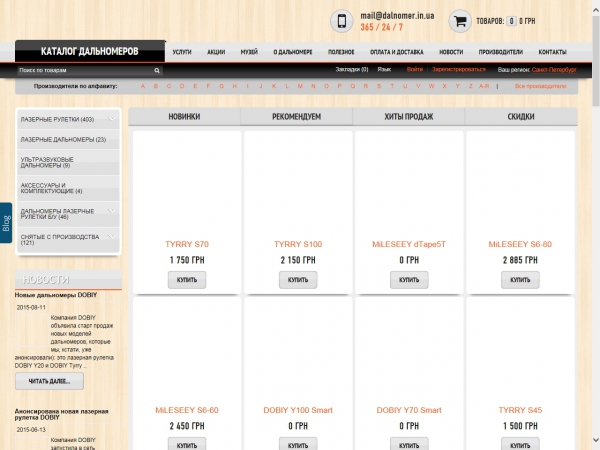The height and width of the screenshot is (450, 600).
Task: Open the Акции menu item
Action: (x=216, y=52)
